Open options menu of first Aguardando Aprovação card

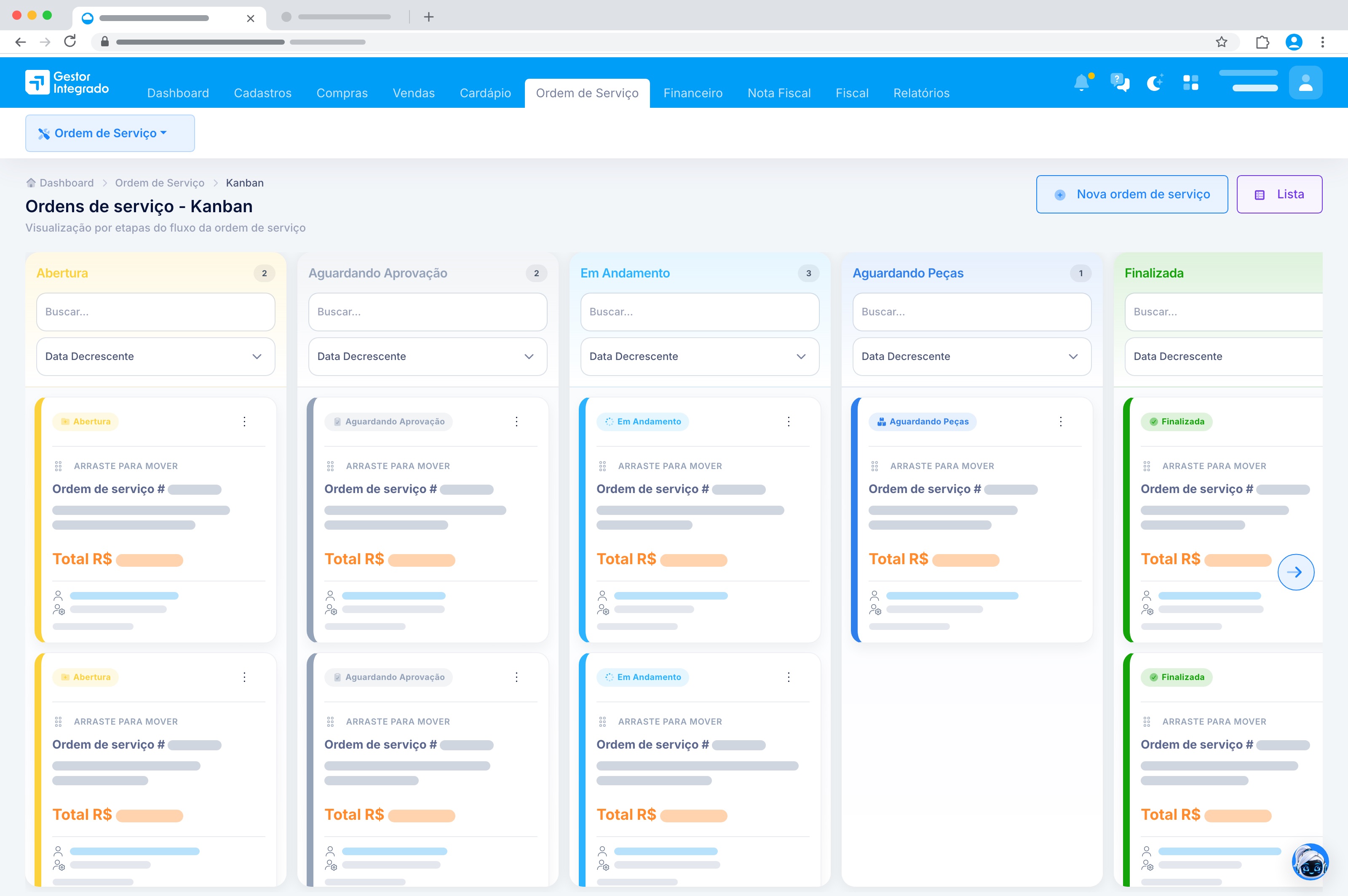pos(517,422)
